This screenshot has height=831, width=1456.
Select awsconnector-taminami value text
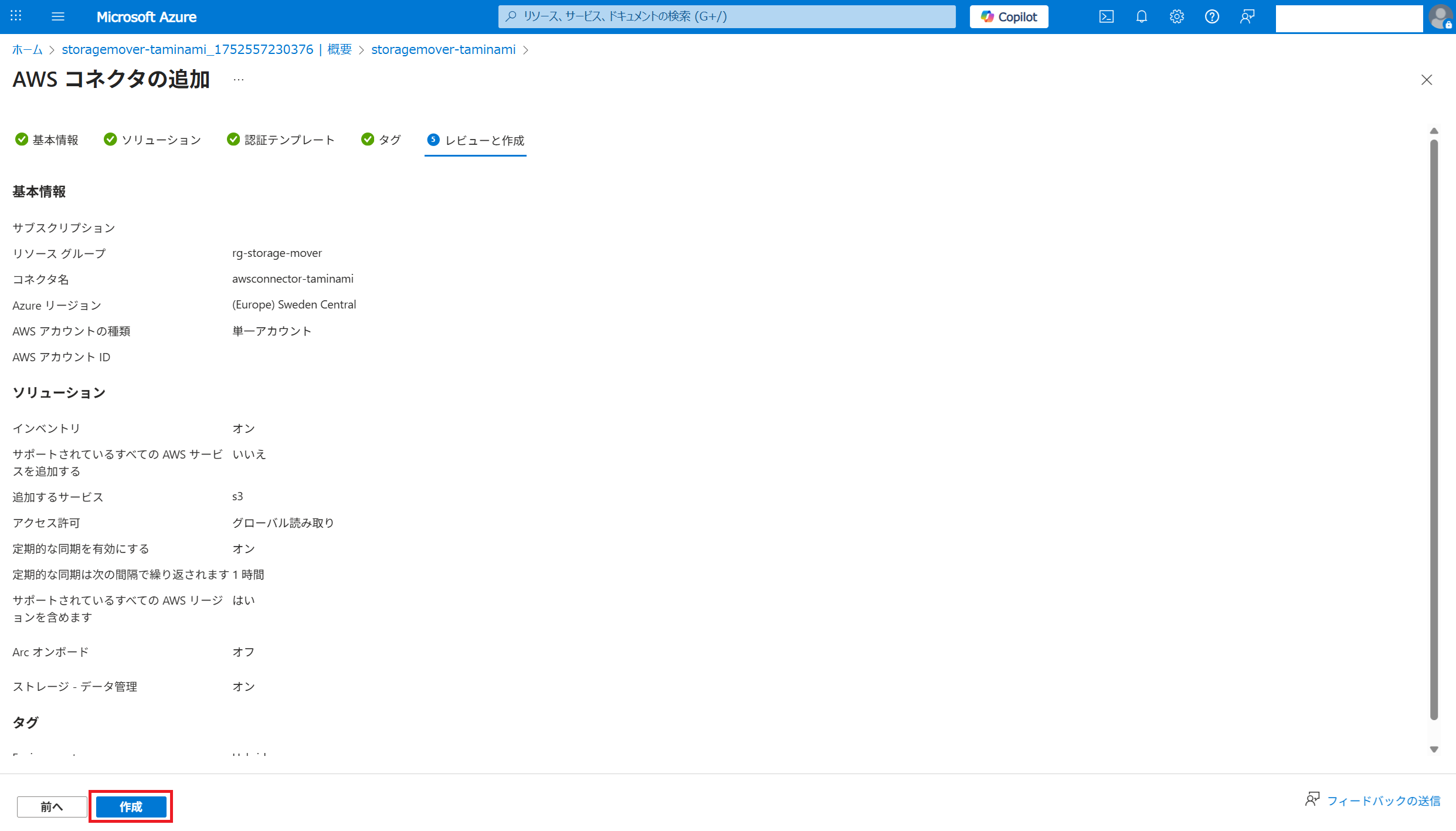[x=293, y=279]
